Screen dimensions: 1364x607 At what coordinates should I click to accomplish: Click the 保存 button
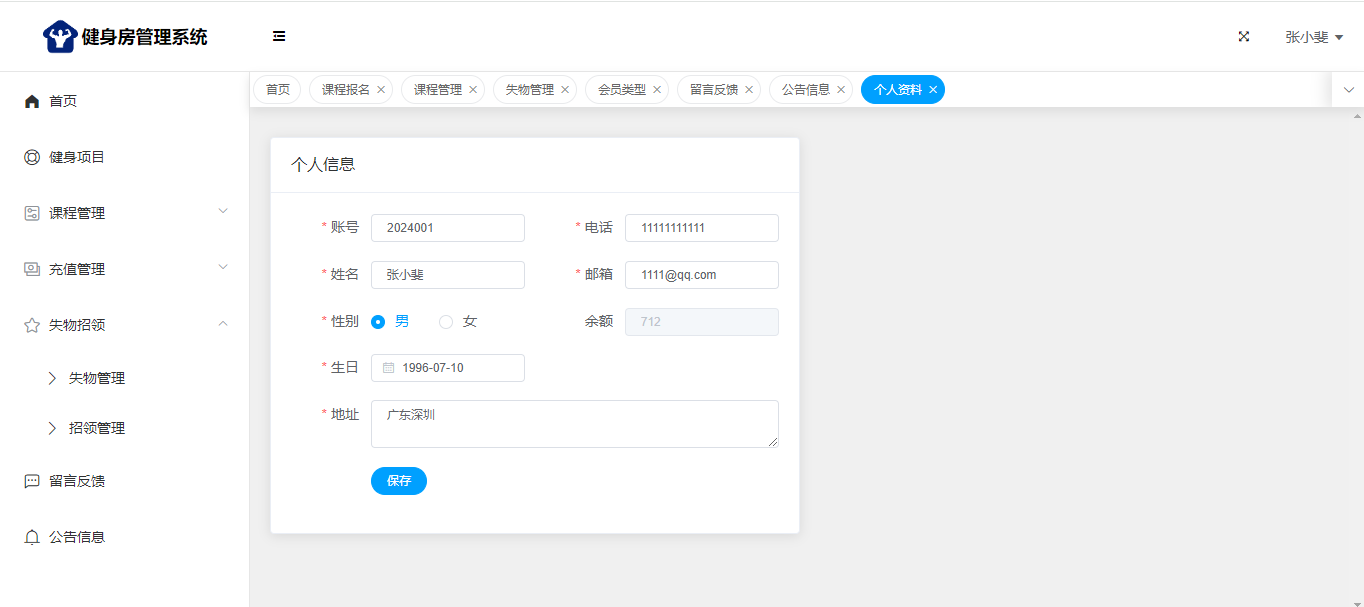tap(399, 481)
